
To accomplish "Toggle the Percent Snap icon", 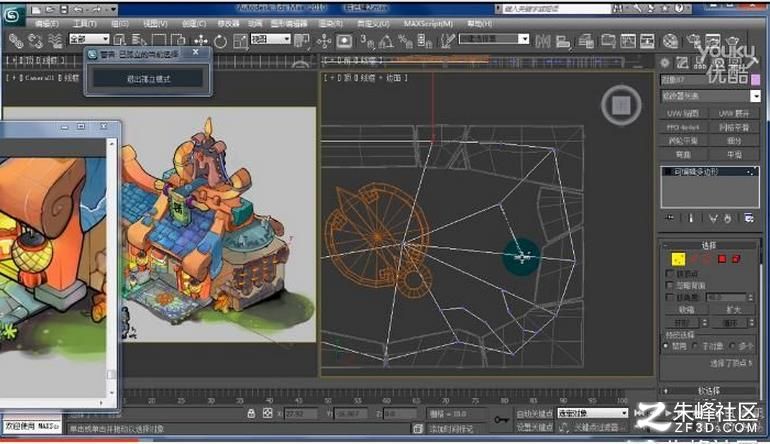I will coord(405,41).
